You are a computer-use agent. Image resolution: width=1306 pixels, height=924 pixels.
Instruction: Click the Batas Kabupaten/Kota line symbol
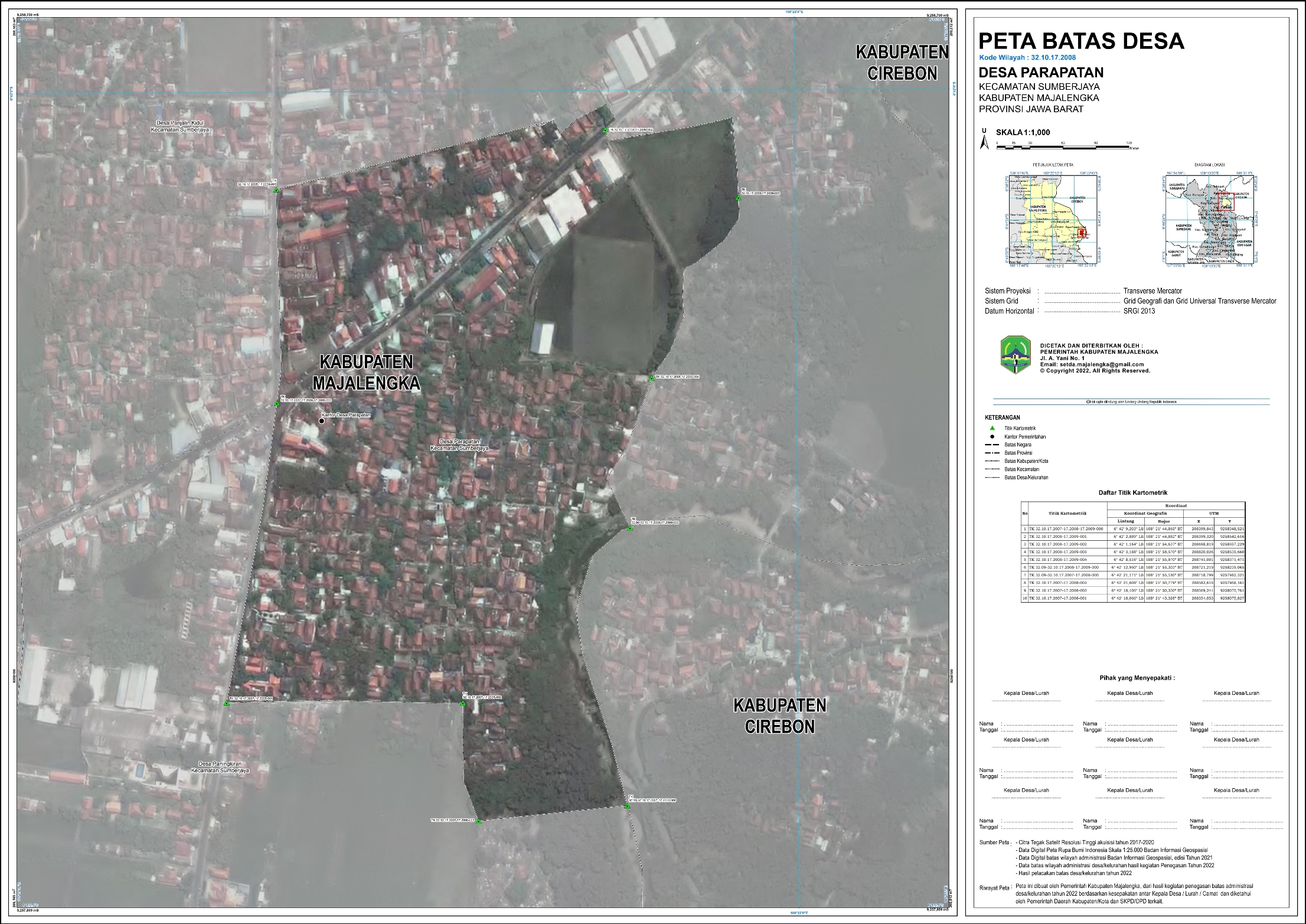click(992, 461)
